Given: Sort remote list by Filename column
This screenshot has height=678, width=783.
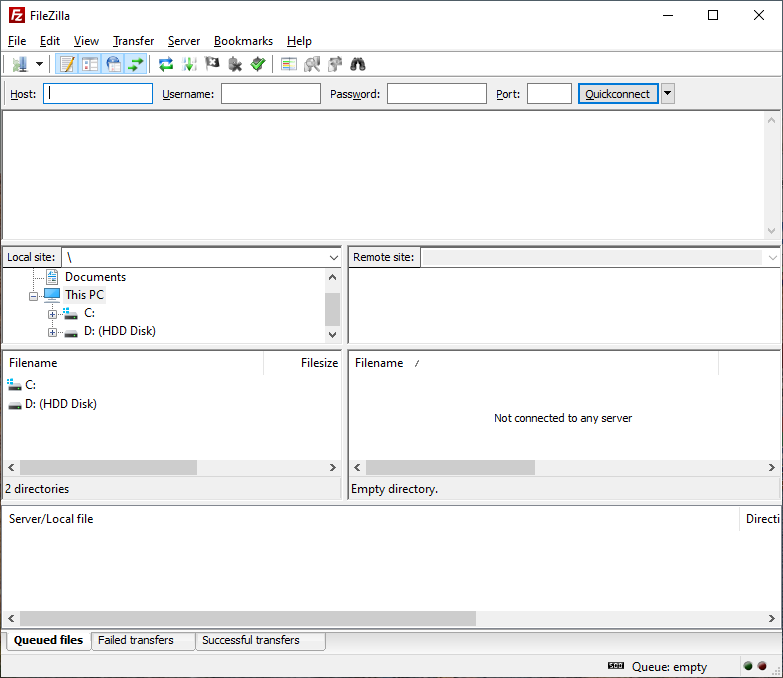Looking at the screenshot, I should pyautogui.click(x=534, y=363).
